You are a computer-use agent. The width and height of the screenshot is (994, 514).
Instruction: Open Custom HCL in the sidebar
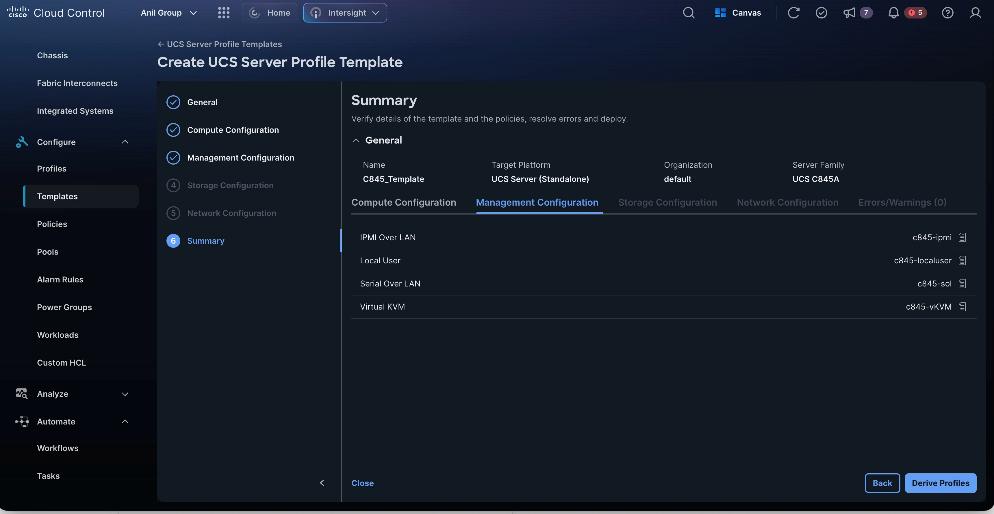[x=61, y=363]
